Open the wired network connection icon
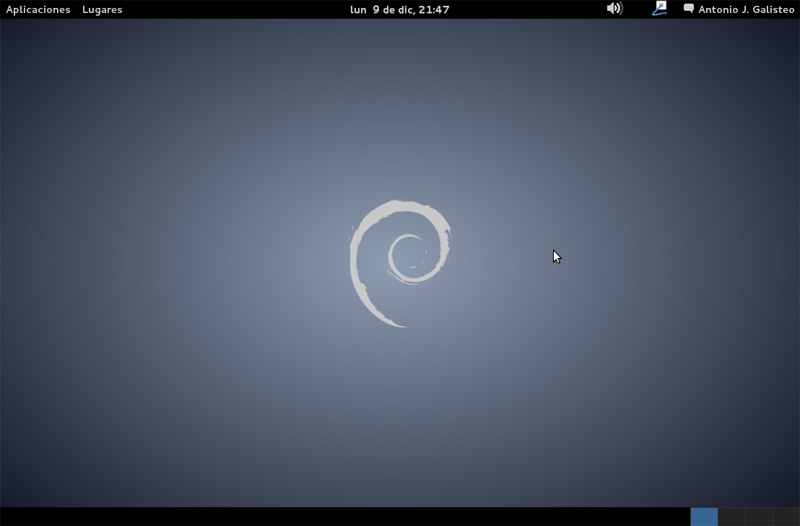800x526 pixels. pyautogui.click(x=660, y=9)
